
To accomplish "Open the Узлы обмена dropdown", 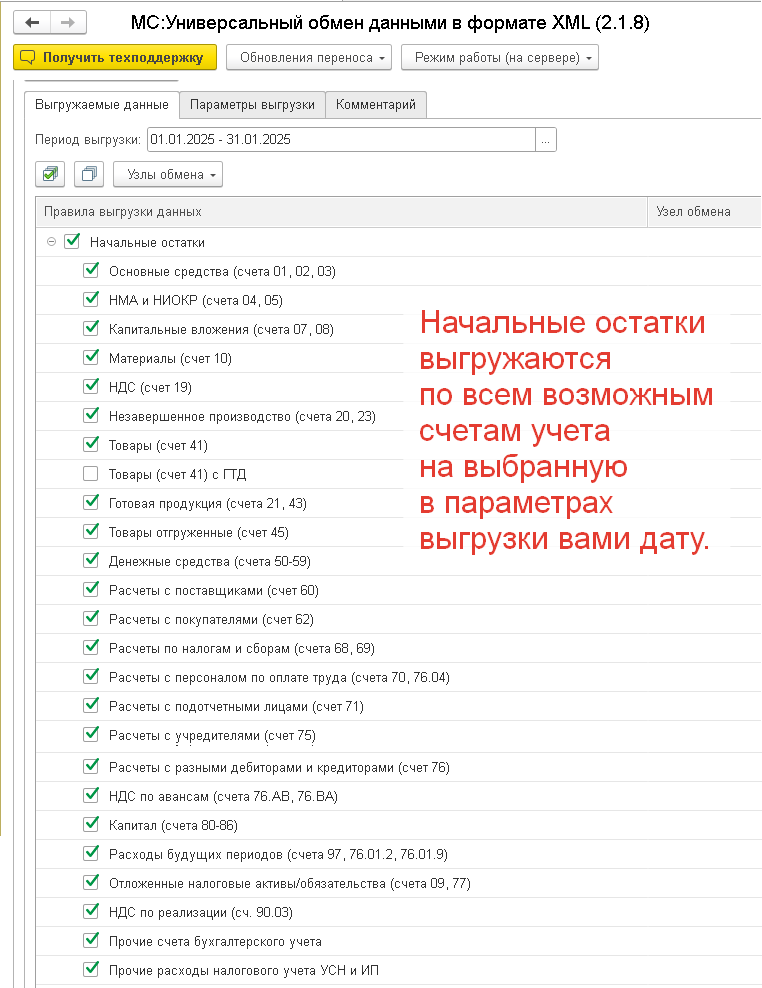I will click(168, 175).
